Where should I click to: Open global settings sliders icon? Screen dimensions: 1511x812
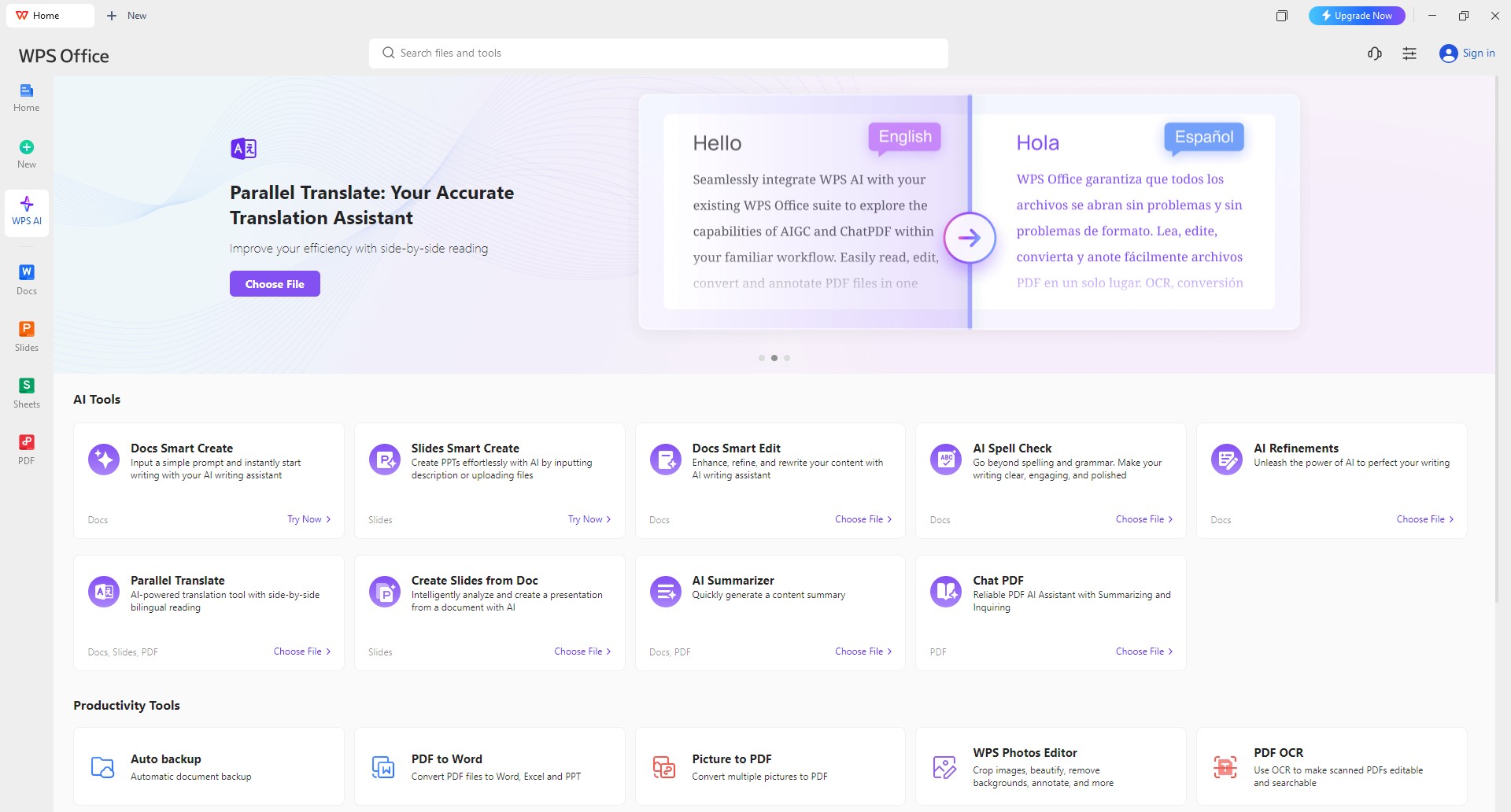(x=1409, y=54)
